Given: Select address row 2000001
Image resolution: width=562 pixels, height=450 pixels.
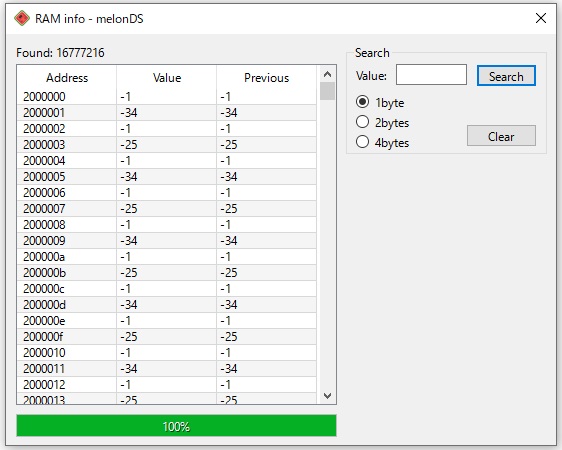Looking at the screenshot, I should [167, 113].
